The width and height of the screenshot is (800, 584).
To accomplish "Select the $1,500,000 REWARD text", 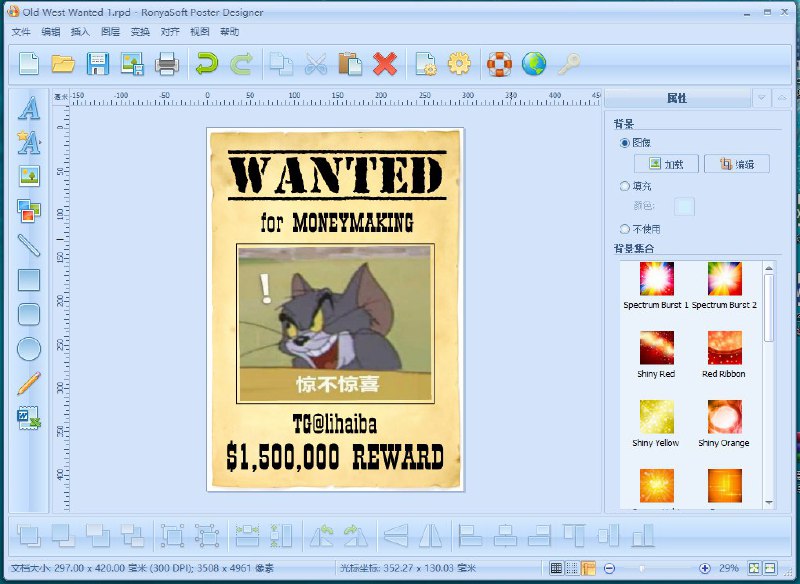I will coord(335,456).
